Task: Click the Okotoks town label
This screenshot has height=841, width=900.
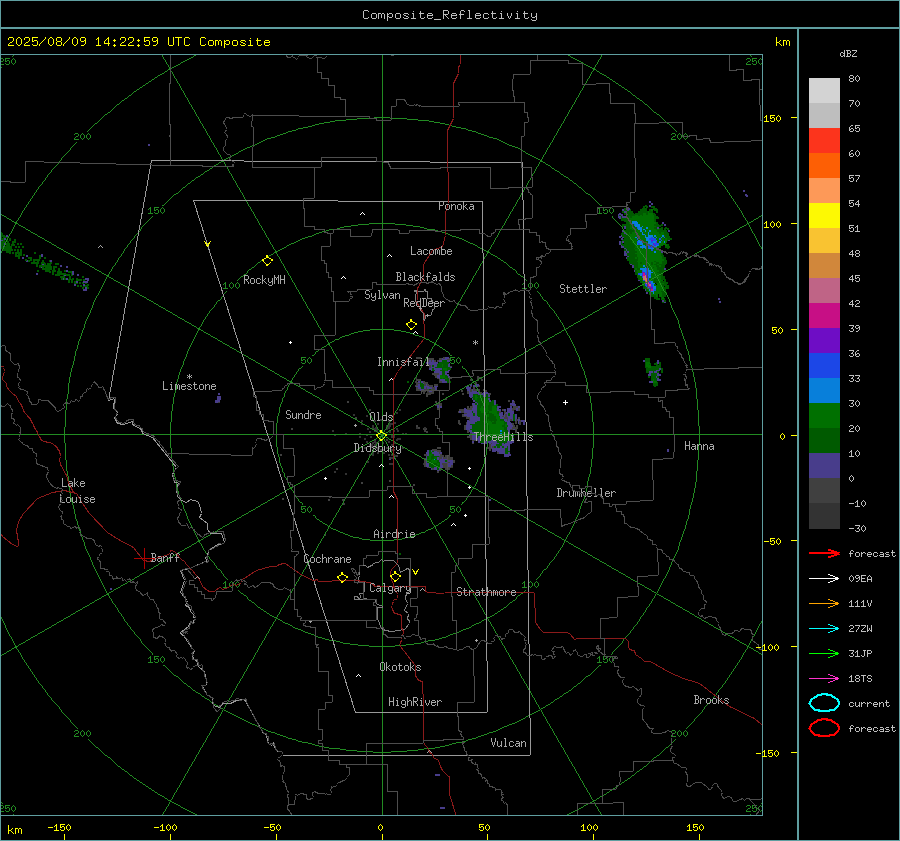Action: tap(400, 667)
